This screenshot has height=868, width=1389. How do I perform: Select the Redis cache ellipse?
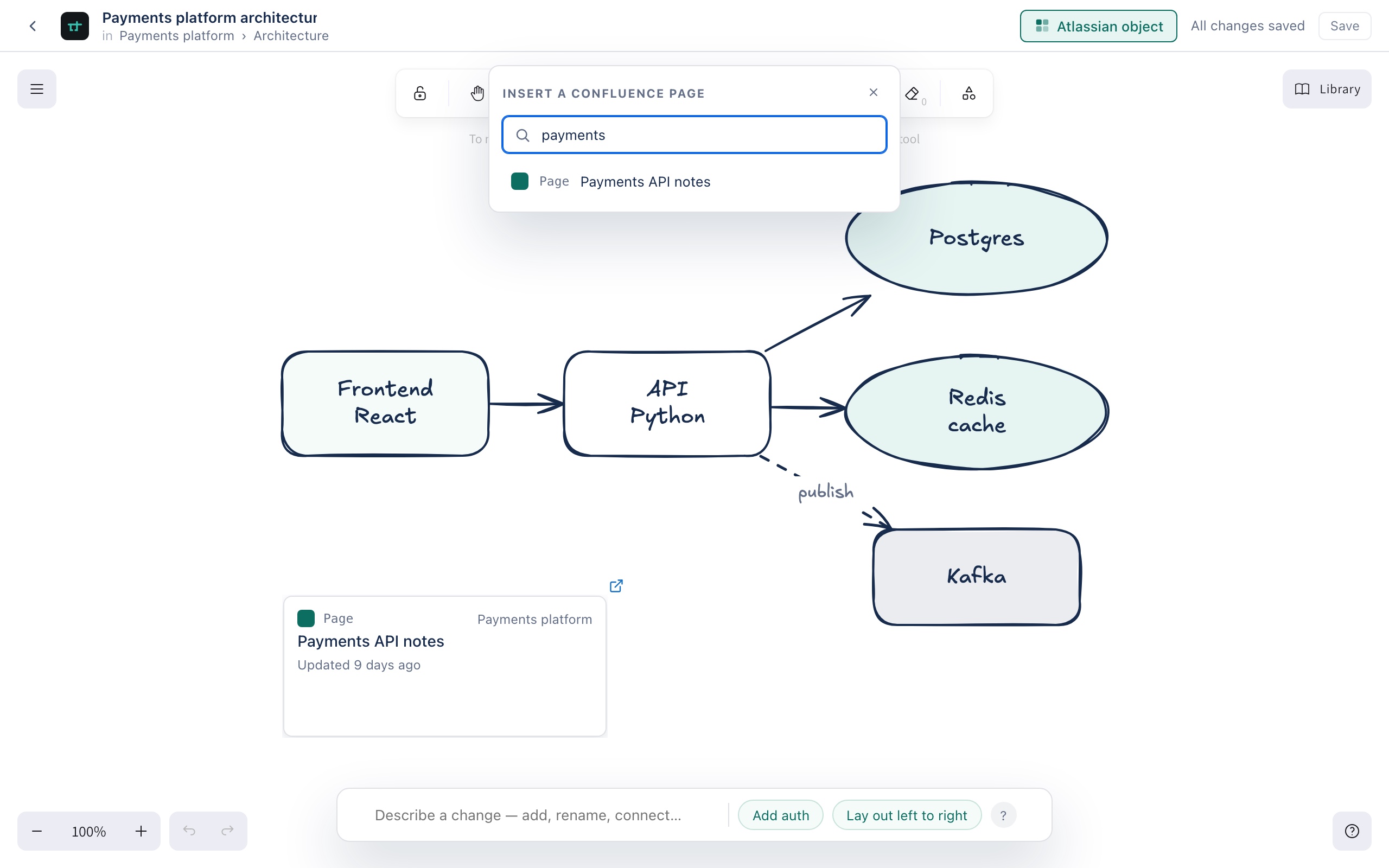pyautogui.click(x=976, y=412)
